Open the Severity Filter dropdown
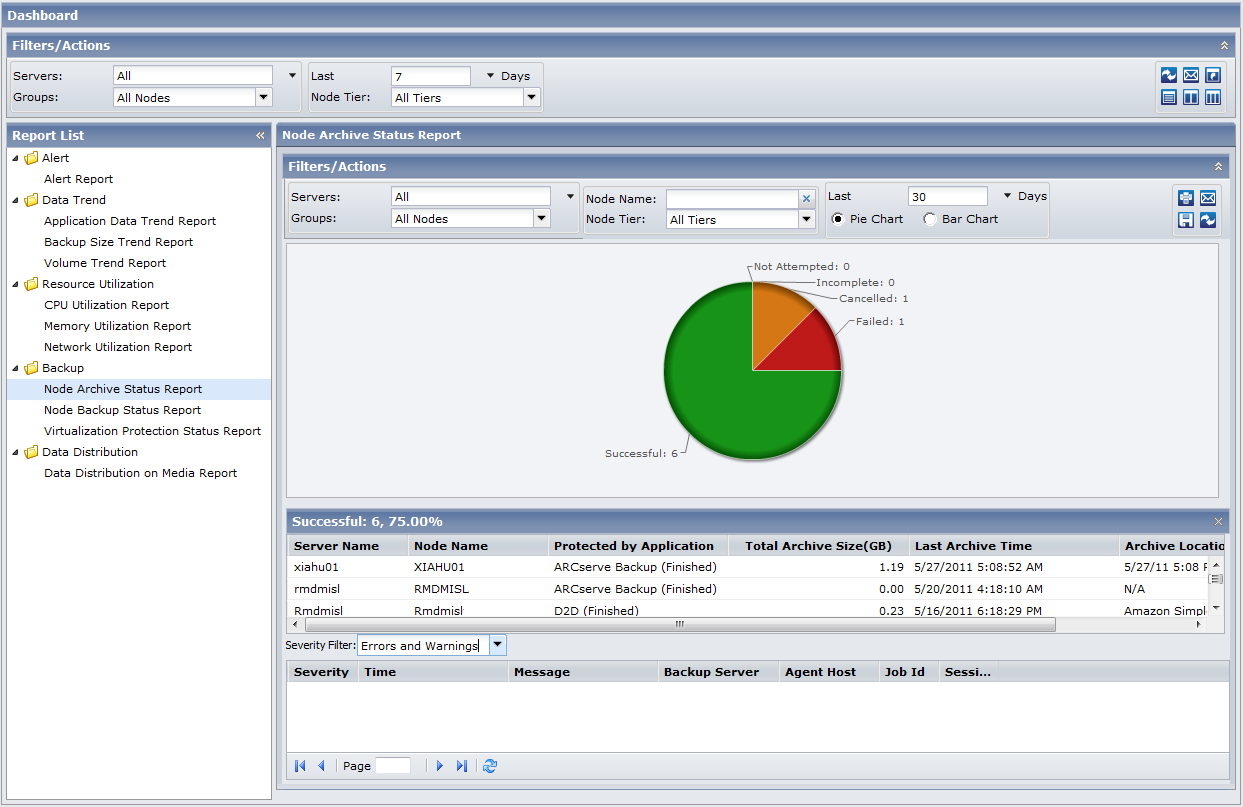The height and width of the screenshot is (807, 1243). coord(497,646)
